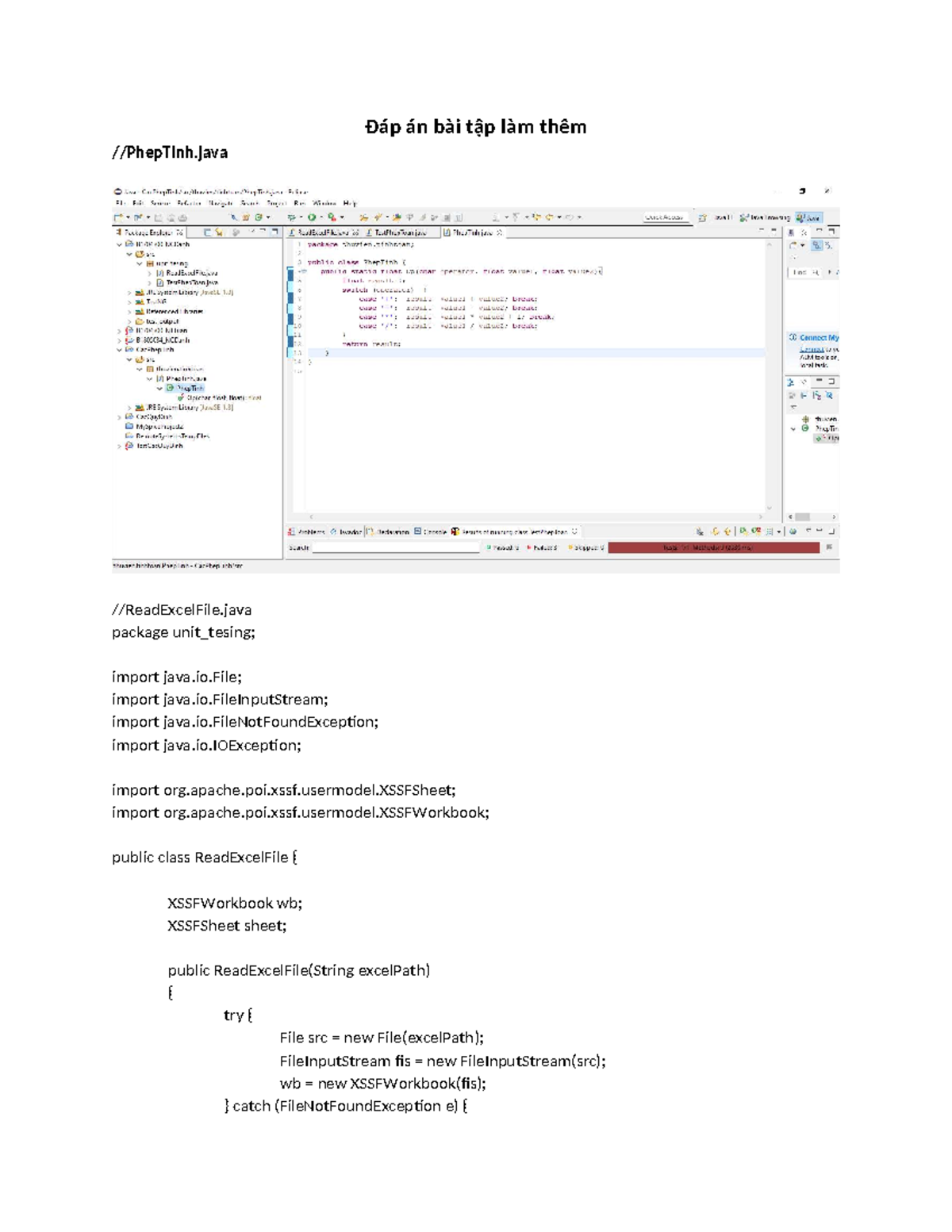Open the Console tab
Viewport: 952px width, 1232px height.
431,532
